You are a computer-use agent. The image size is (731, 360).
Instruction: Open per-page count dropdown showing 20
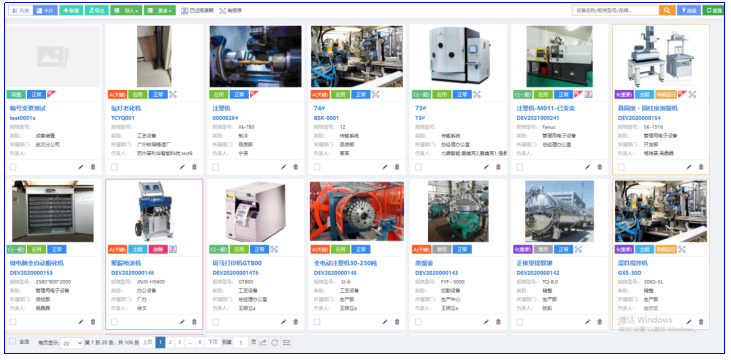click(72, 343)
